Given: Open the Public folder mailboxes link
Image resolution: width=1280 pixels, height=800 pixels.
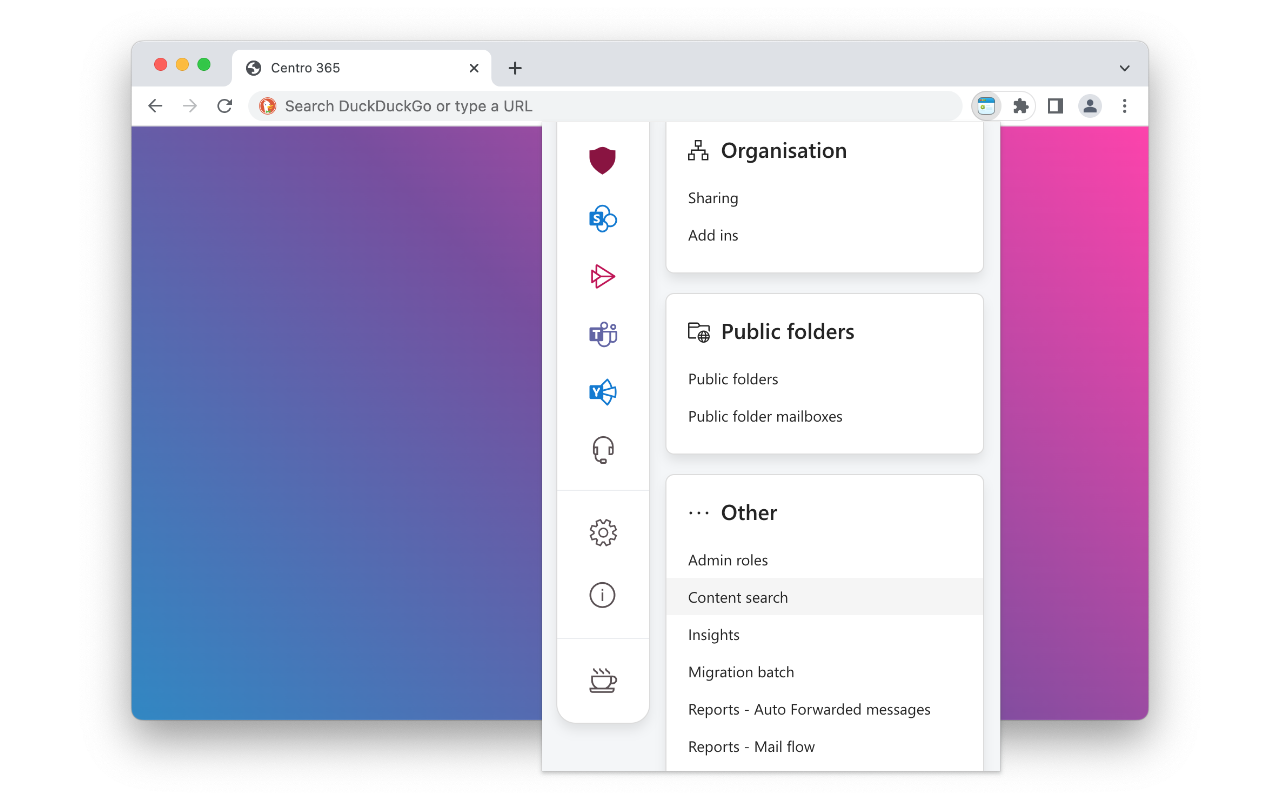Looking at the screenshot, I should coord(765,416).
